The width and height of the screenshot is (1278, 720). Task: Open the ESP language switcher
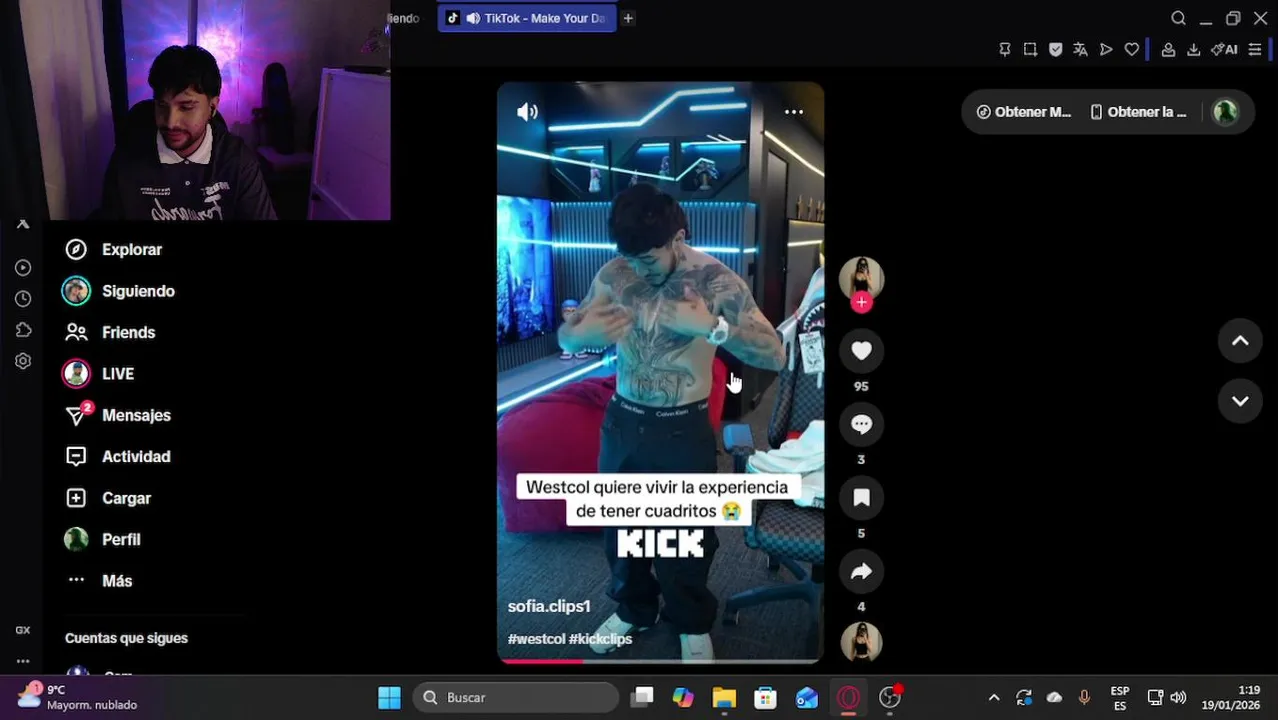(1120, 698)
